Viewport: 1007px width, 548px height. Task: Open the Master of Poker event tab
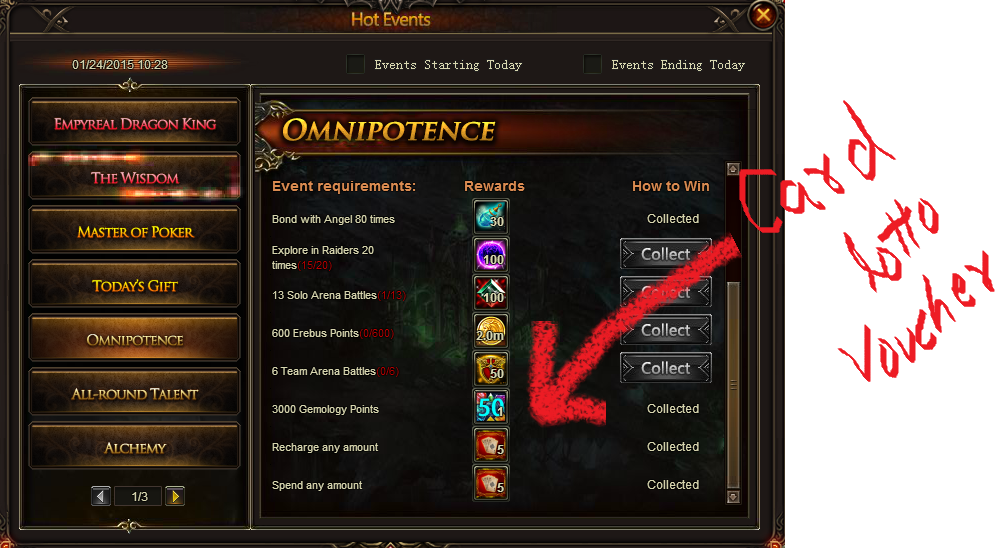tap(135, 231)
